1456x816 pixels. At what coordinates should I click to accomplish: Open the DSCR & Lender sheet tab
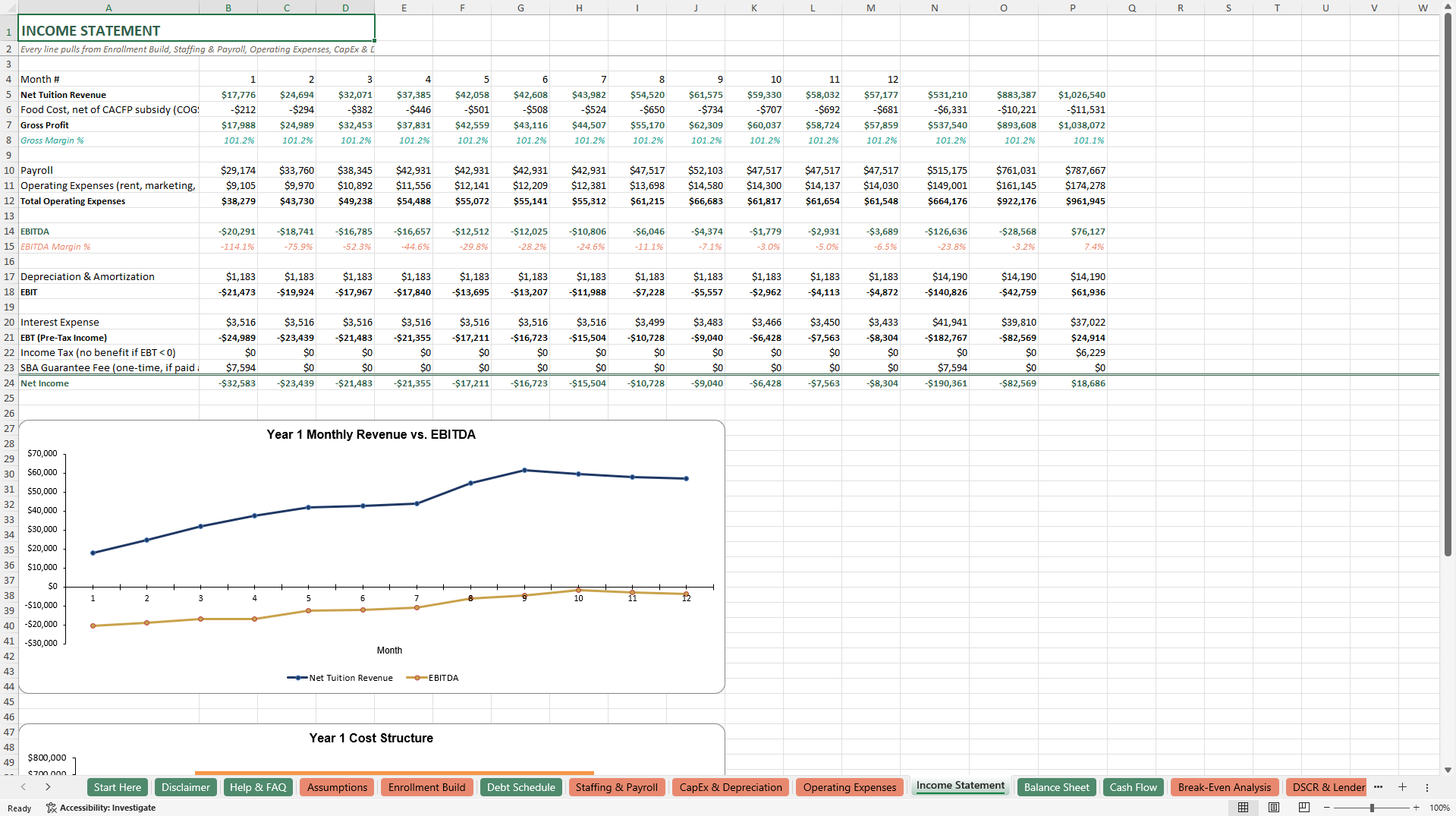tap(1328, 787)
